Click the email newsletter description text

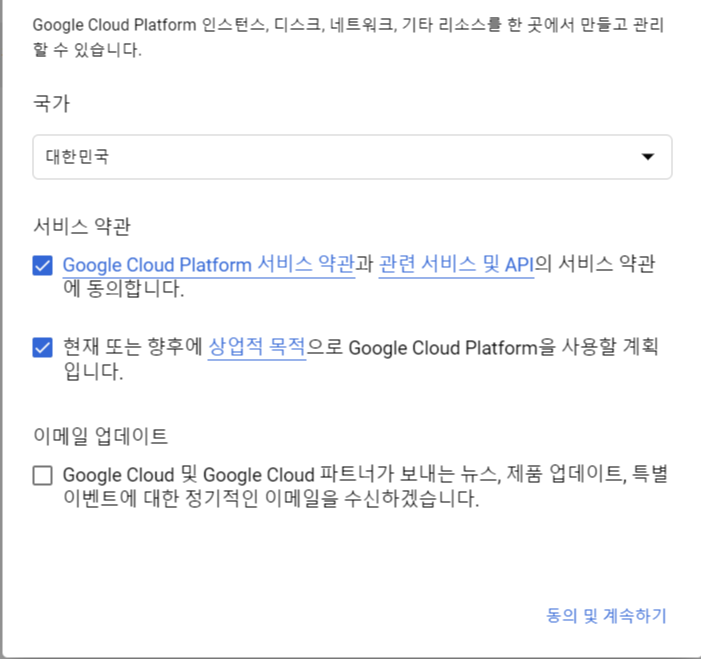(x=365, y=486)
